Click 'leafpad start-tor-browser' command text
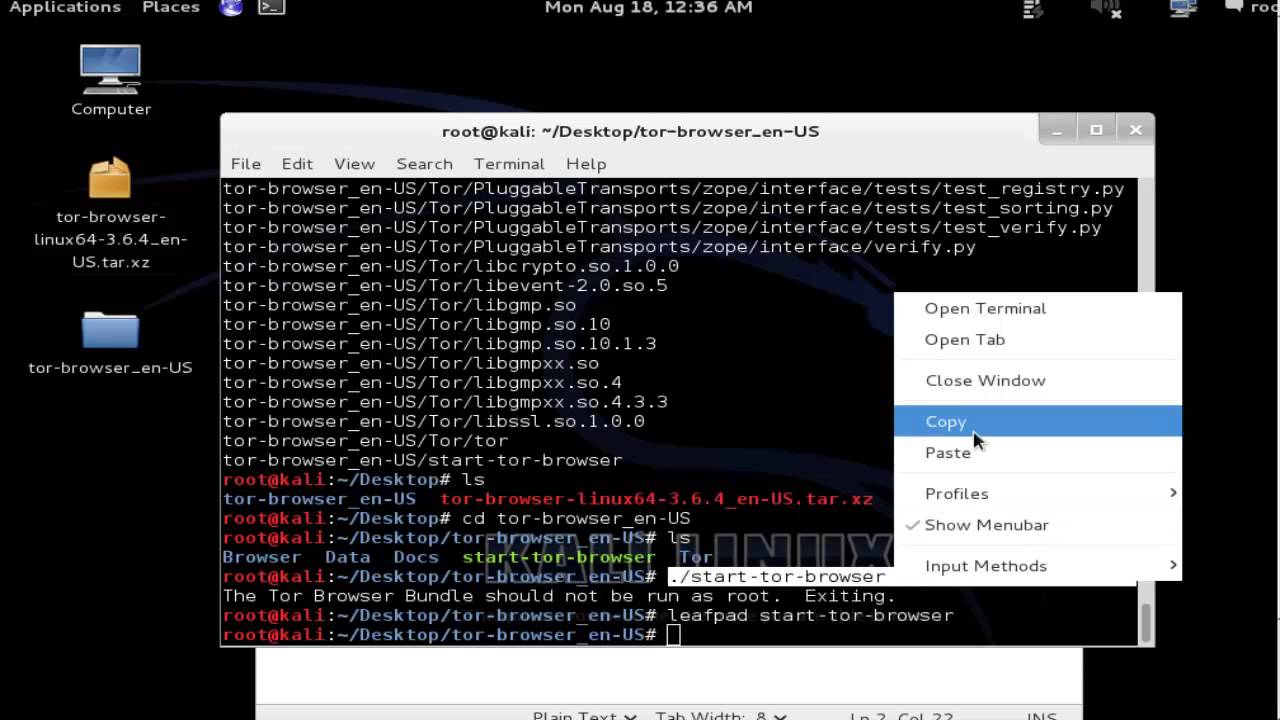1280x720 pixels. point(811,615)
